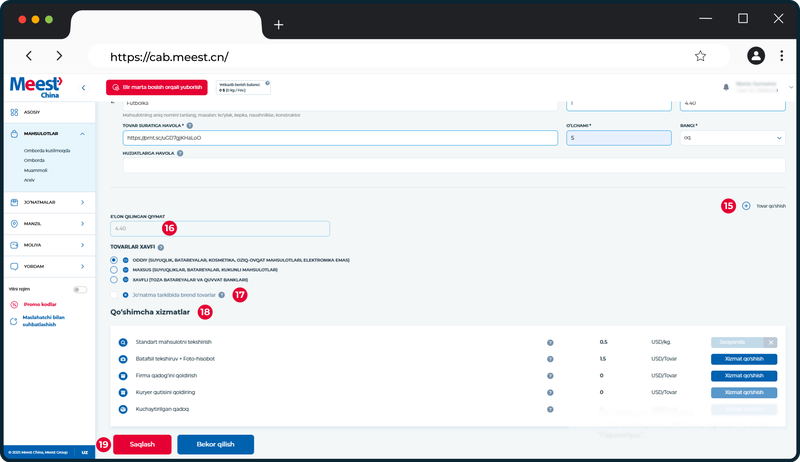Image resolution: width=800 pixels, height=462 pixels.
Task: Add Kuryer qutisini qoldiring with Xizmat qo'shish
Action: pyautogui.click(x=744, y=393)
